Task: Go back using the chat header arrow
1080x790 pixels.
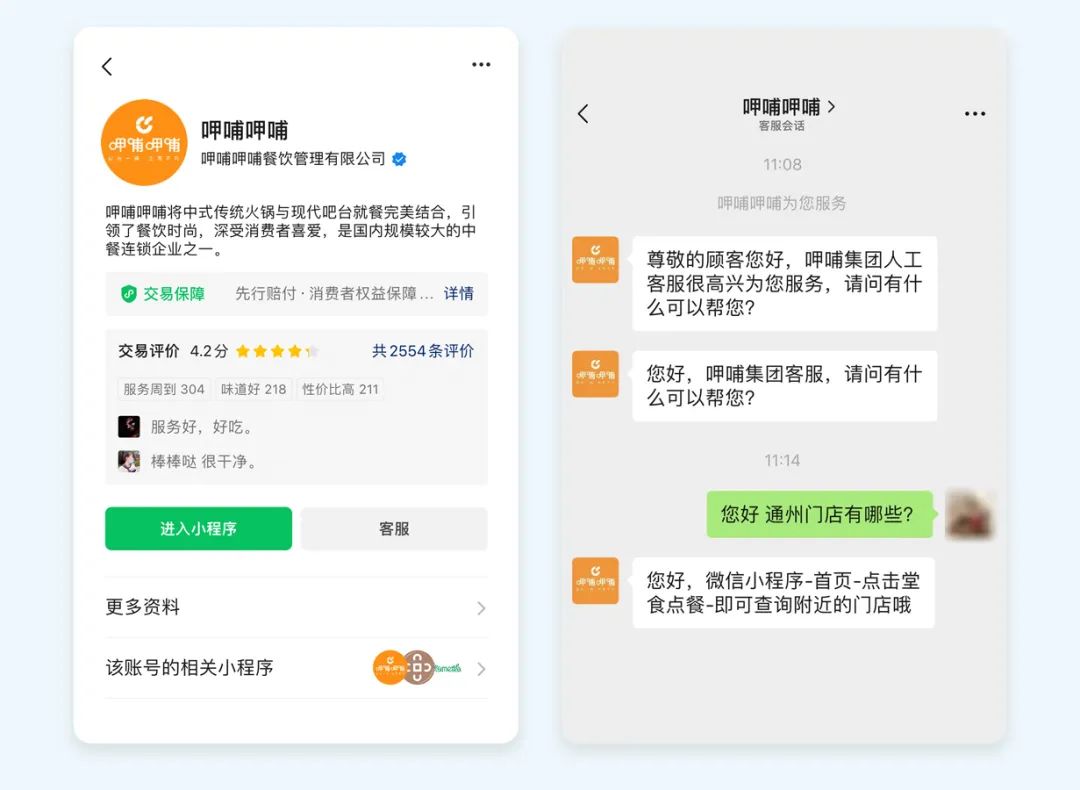Action: (583, 114)
